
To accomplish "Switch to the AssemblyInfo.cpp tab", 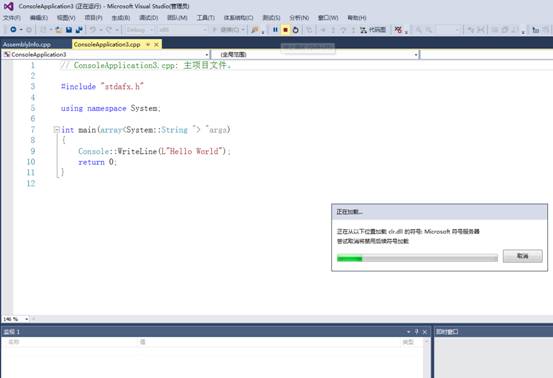I will click(x=27, y=45).
